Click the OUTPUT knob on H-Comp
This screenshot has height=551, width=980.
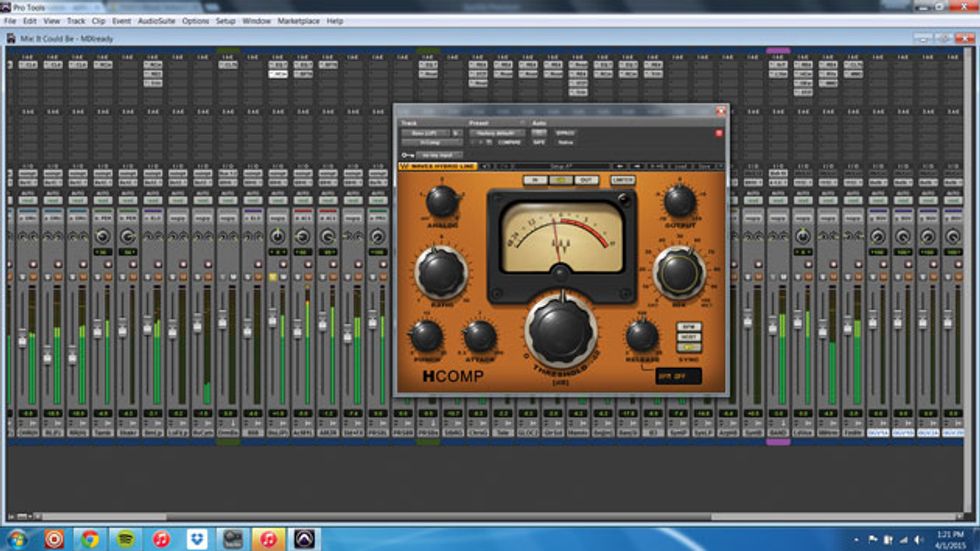click(679, 201)
